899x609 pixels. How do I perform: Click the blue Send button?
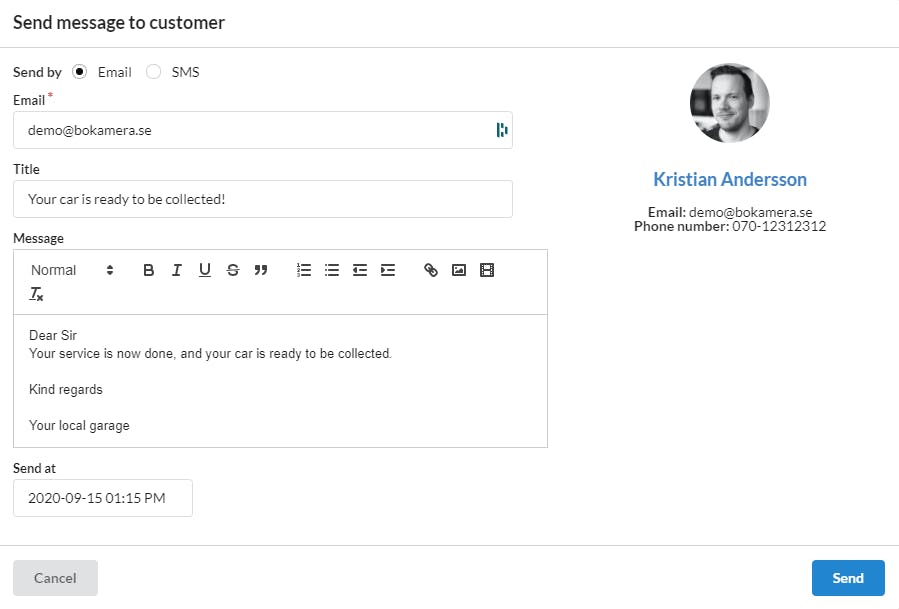pos(848,578)
